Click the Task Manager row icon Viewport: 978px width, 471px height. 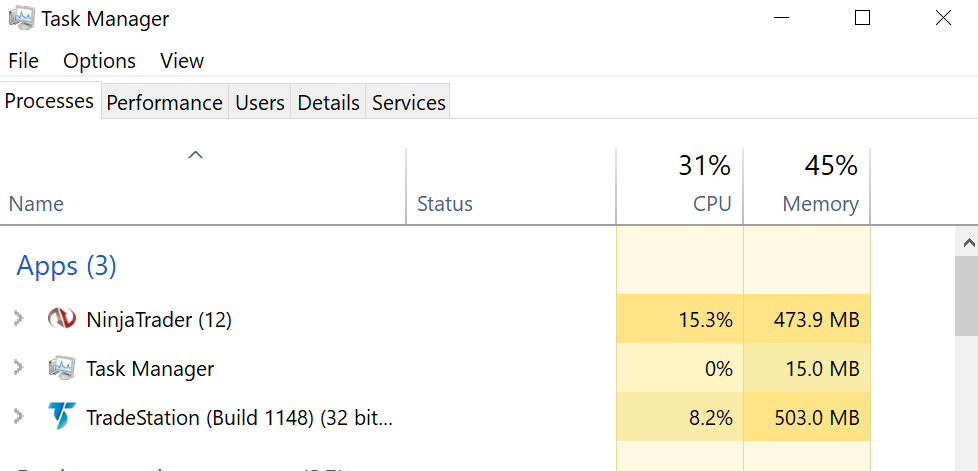pos(62,368)
